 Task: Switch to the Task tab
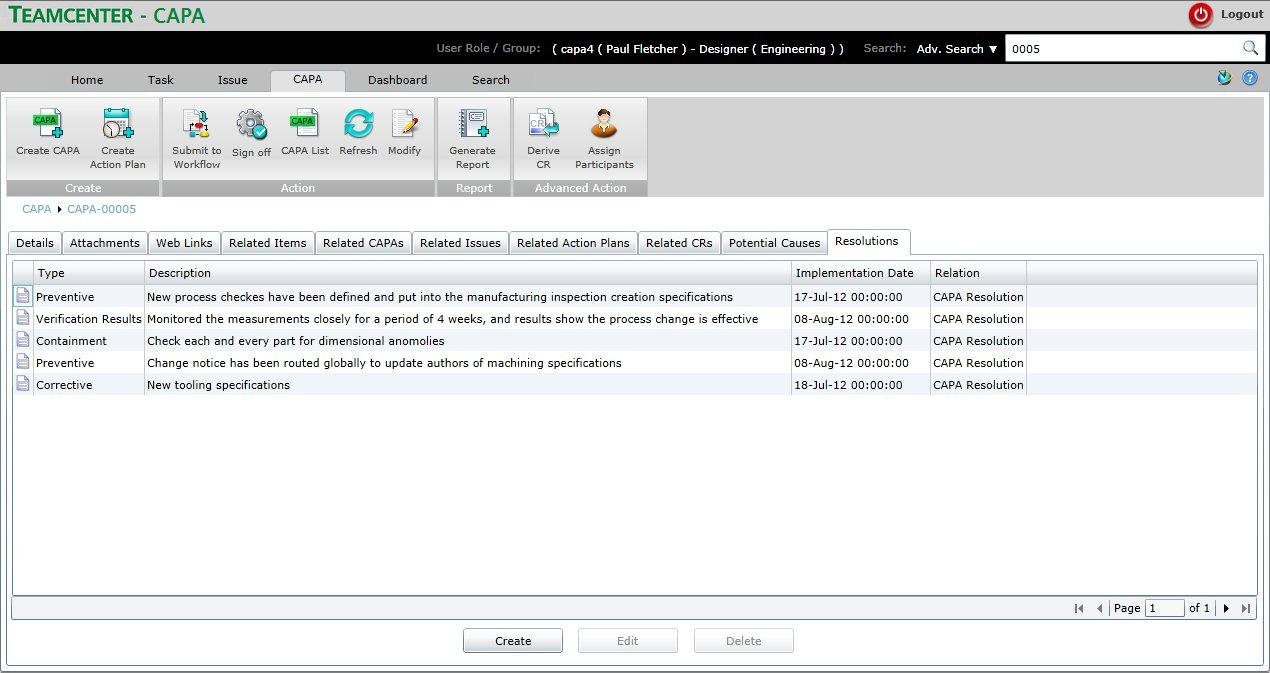pos(160,80)
